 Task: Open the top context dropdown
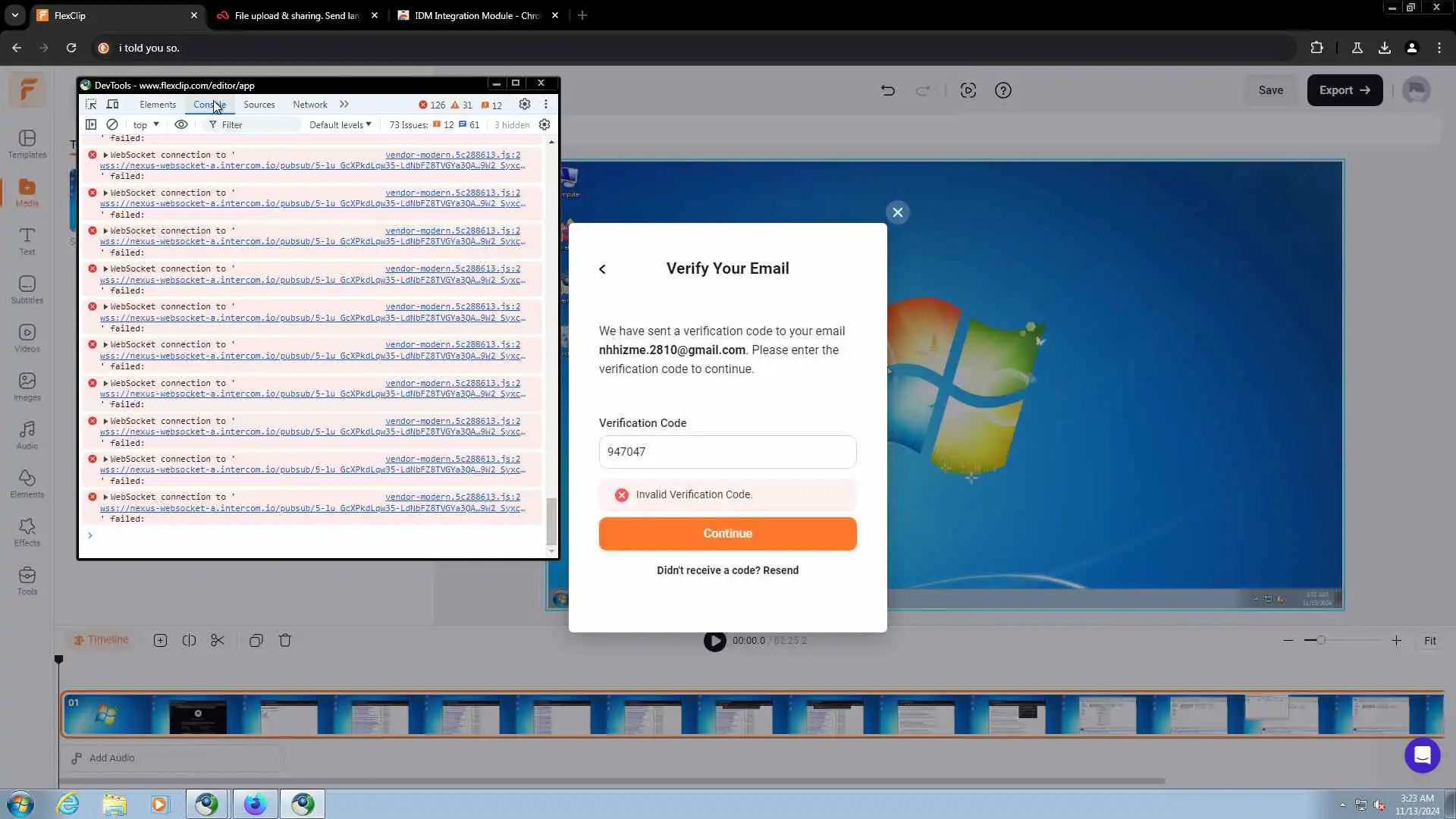tap(146, 124)
